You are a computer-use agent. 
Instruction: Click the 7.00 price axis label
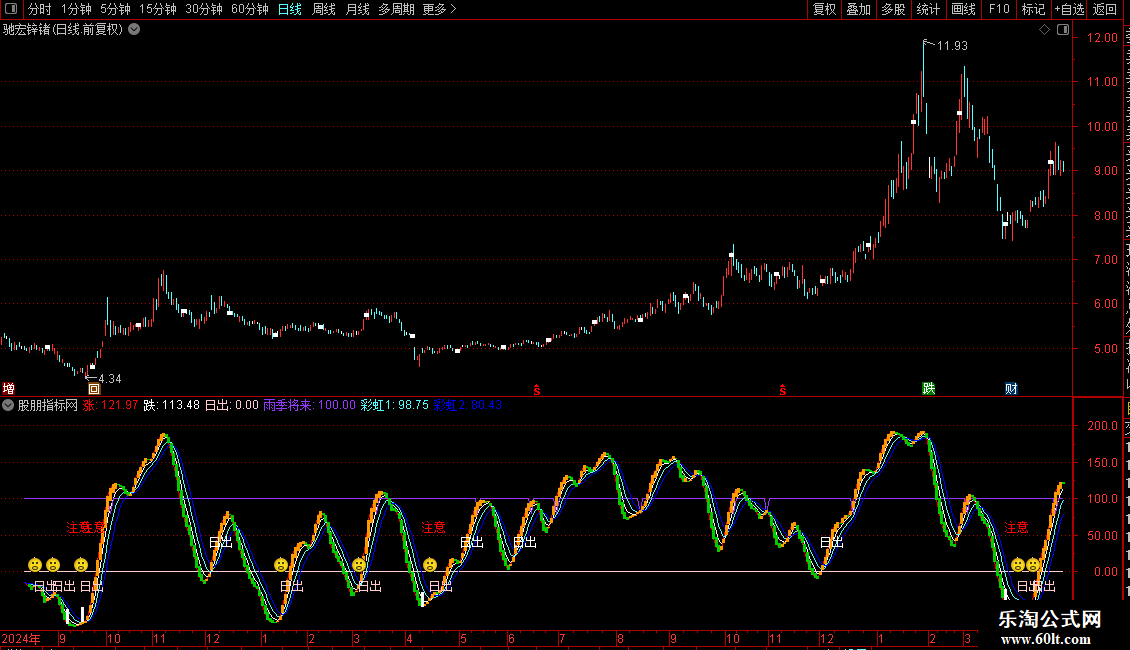coord(1105,260)
